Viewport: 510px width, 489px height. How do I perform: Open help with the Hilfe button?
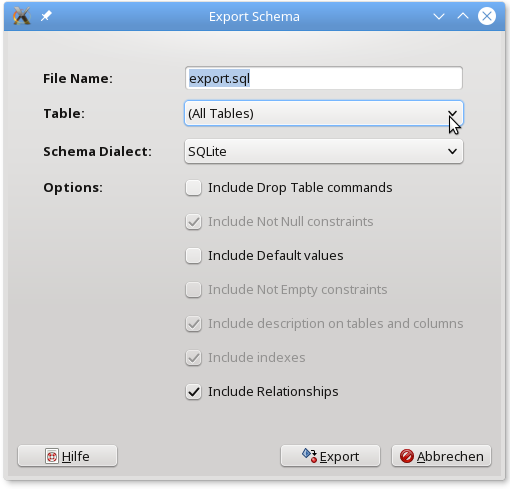[x=67, y=456]
